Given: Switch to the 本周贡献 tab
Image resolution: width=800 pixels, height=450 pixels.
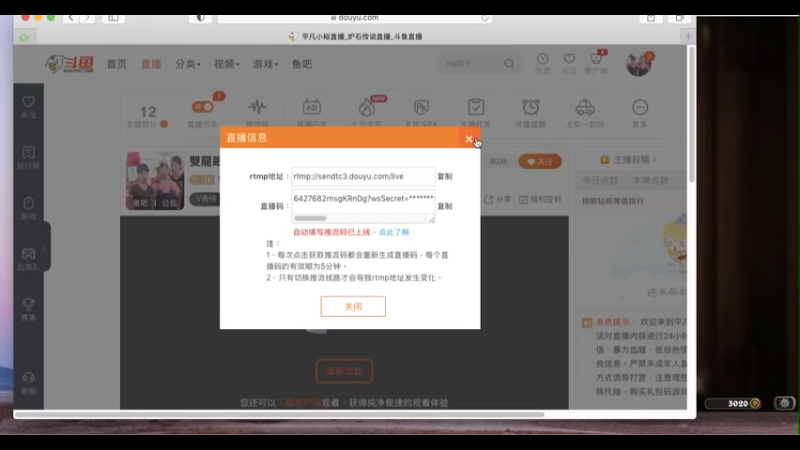Looking at the screenshot, I should [x=650, y=181].
